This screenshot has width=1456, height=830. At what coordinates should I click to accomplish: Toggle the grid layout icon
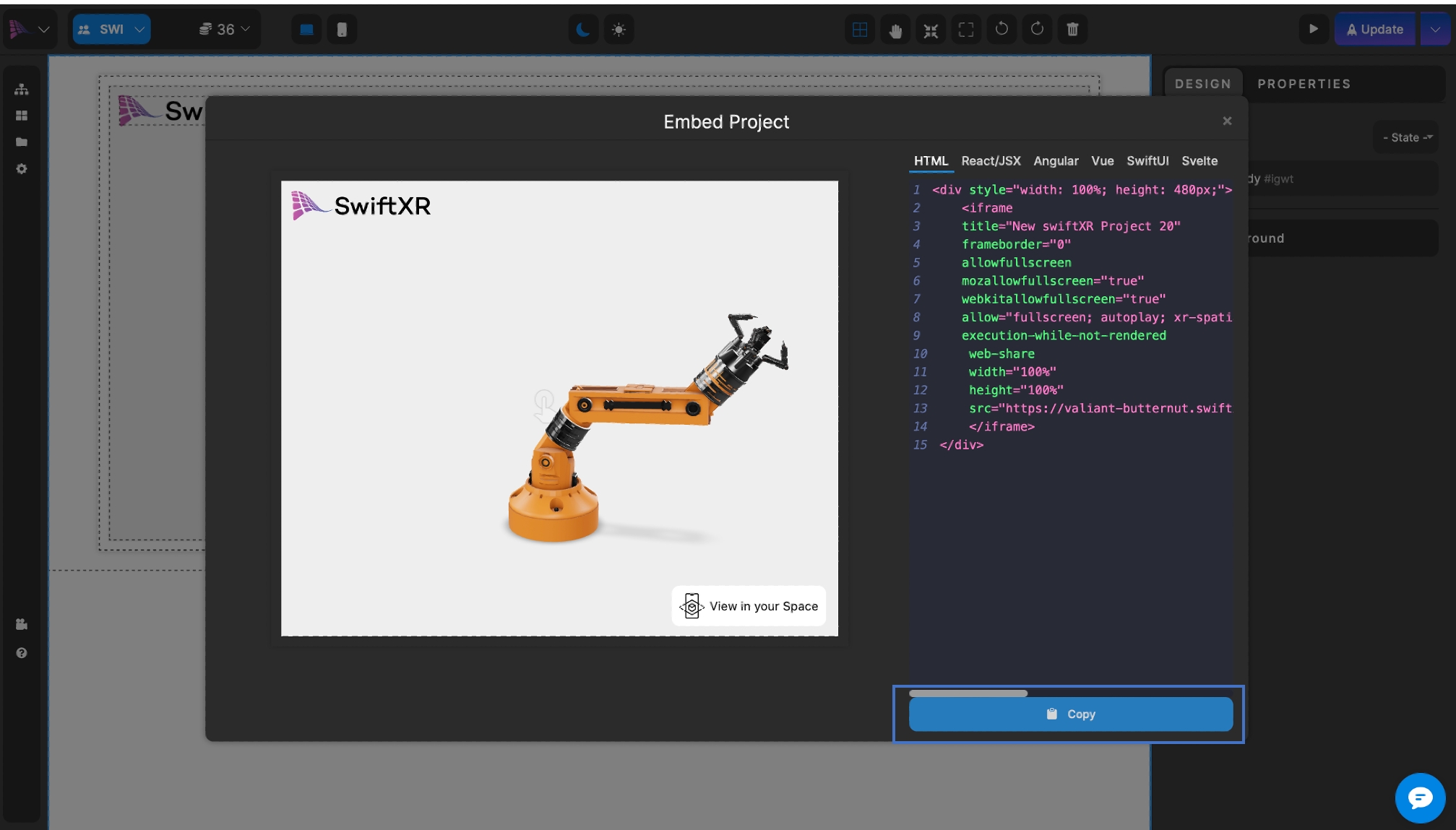[860, 30]
